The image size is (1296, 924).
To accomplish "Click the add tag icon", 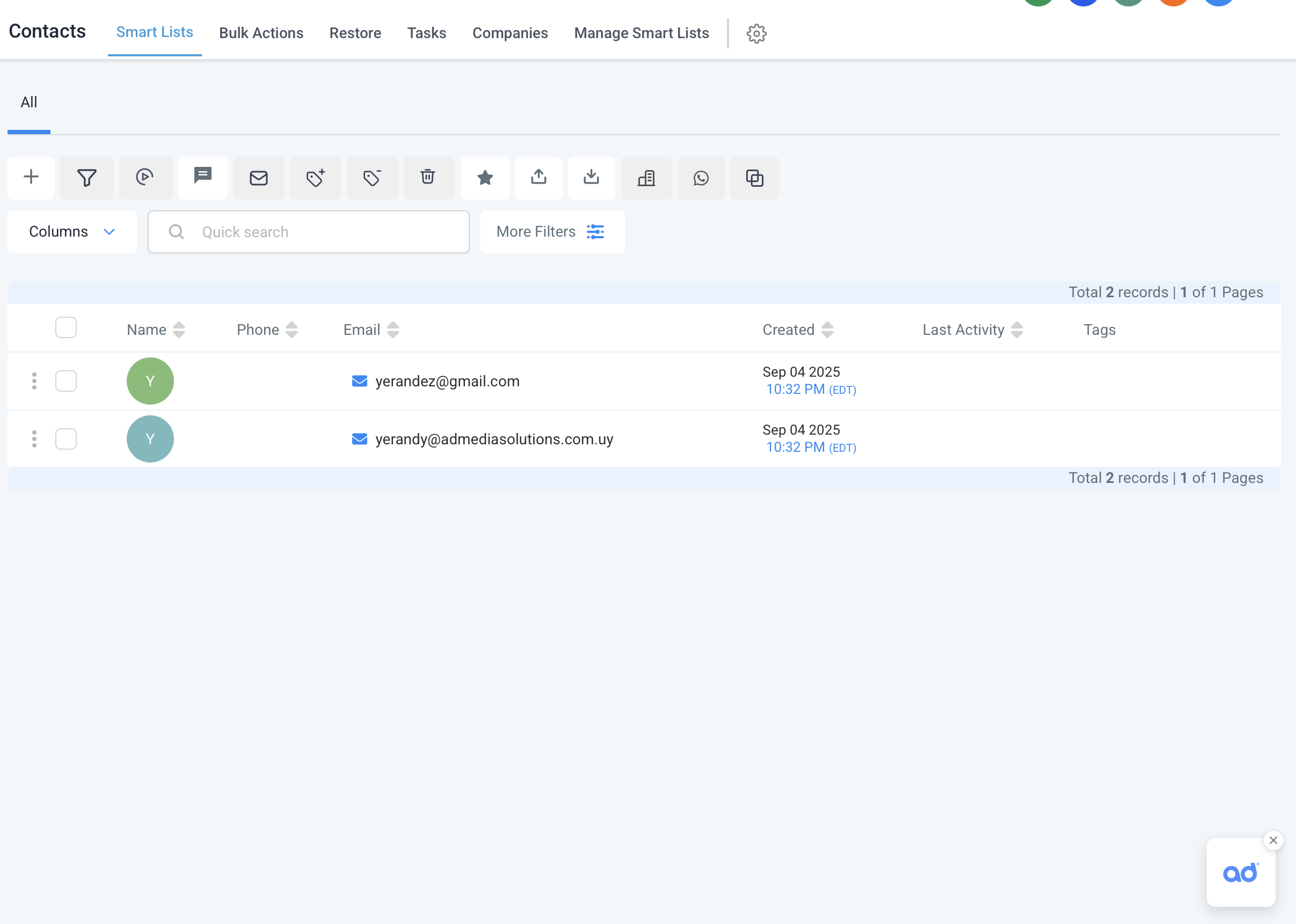I will coord(315,178).
